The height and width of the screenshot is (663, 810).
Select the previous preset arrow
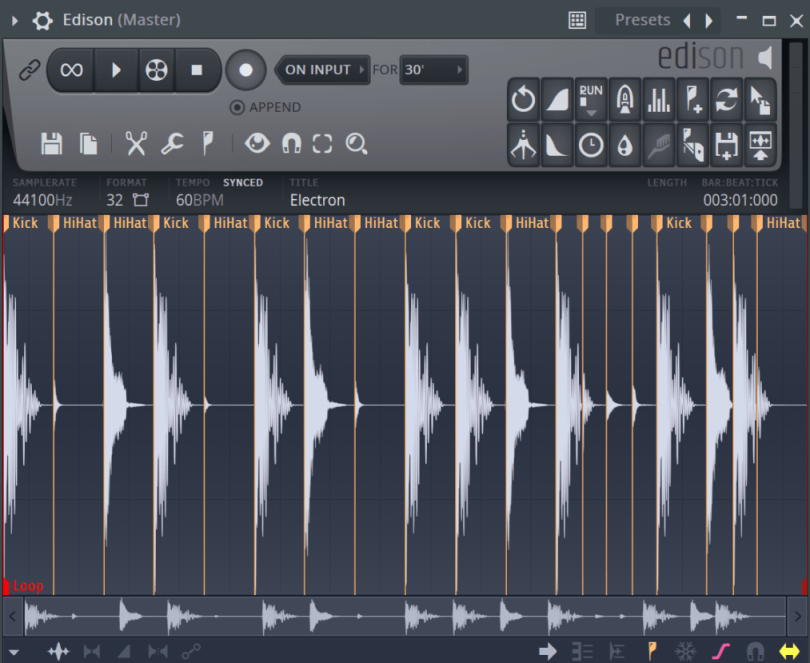coord(687,21)
